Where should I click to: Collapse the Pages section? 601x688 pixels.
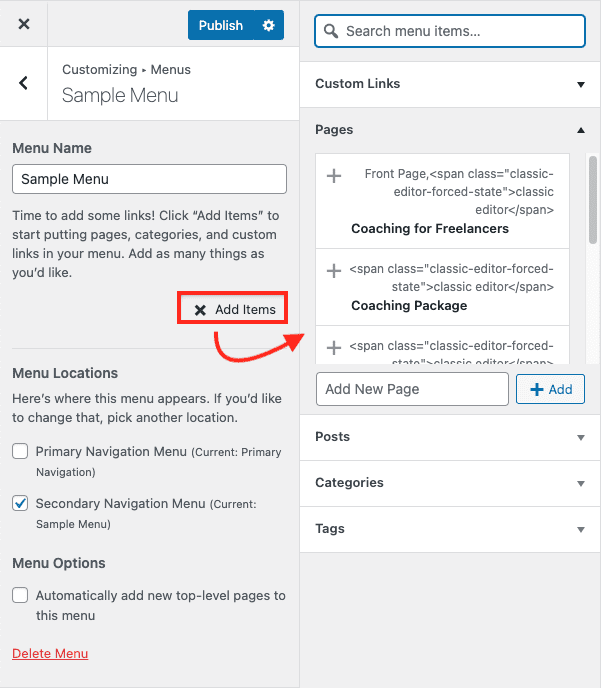pyautogui.click(x=580, y=130)
